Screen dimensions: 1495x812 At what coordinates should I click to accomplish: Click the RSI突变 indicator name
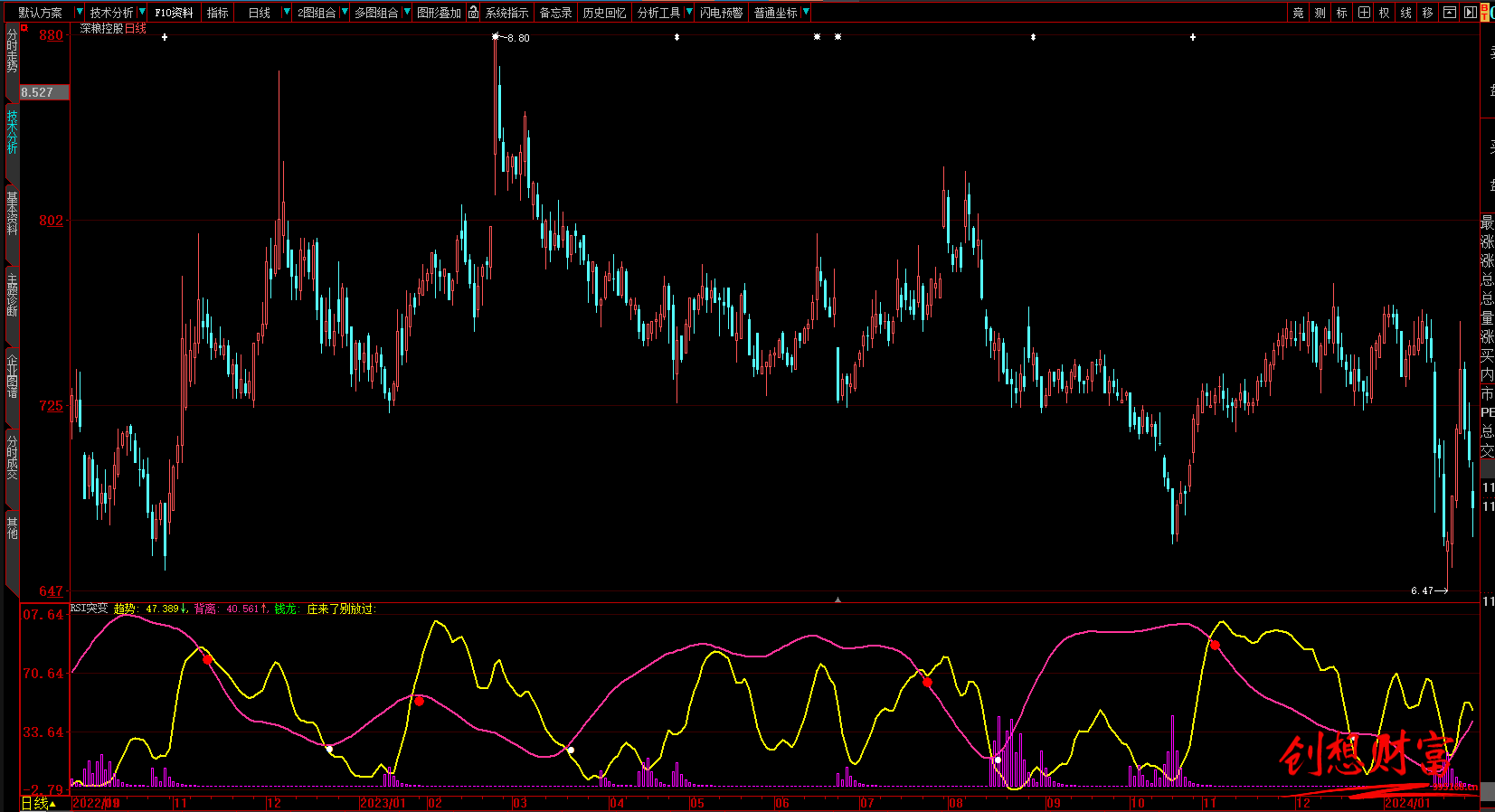(89, 609)
